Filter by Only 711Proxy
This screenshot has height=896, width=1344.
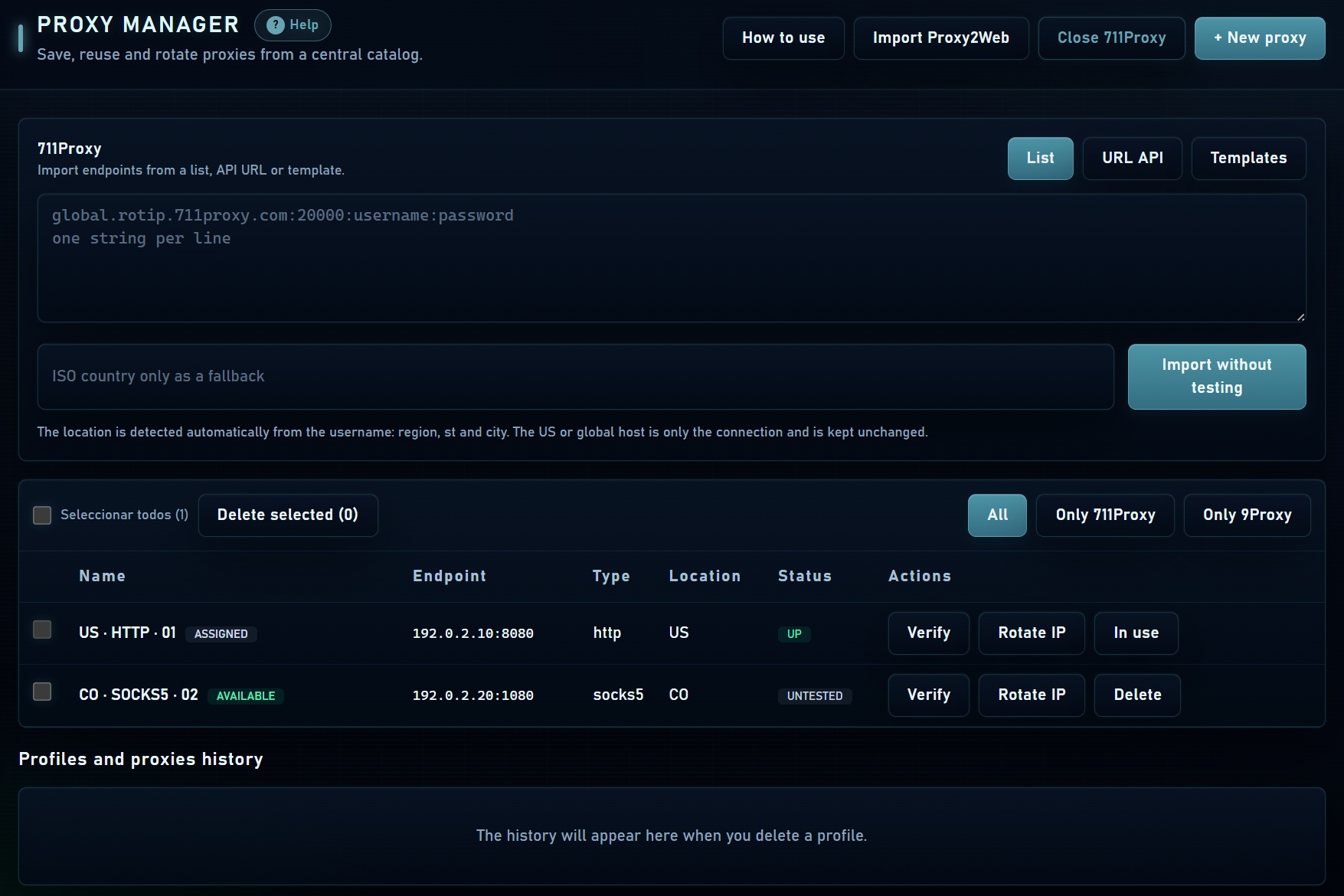[1105, 515]
